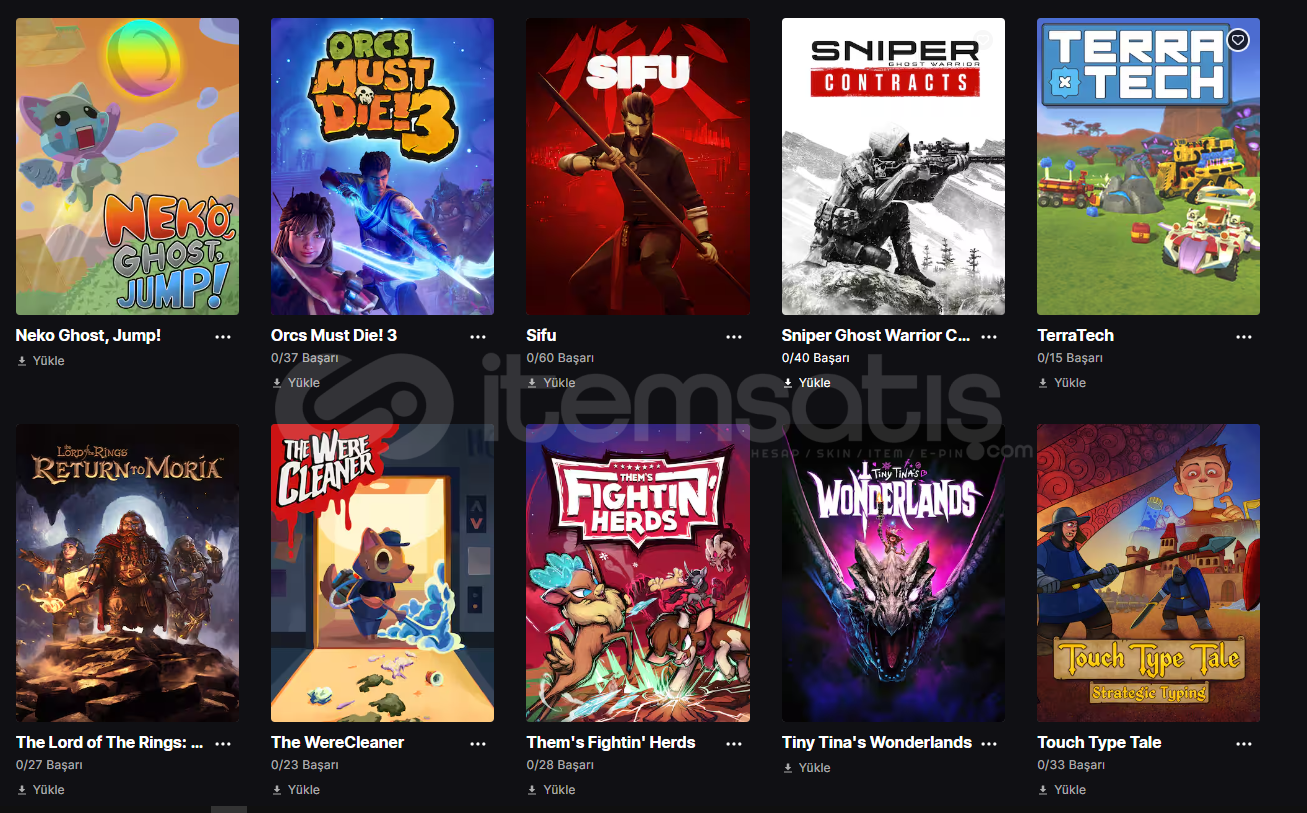
Task: Select the Return to Moria cover art
Action: [127, 573]
